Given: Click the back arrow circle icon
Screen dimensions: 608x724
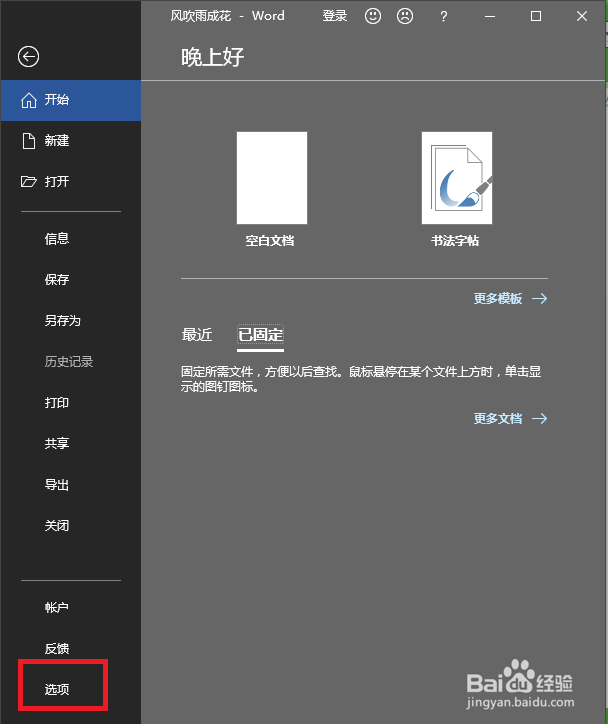Looking at the screenshot, I should coord(28,57).
